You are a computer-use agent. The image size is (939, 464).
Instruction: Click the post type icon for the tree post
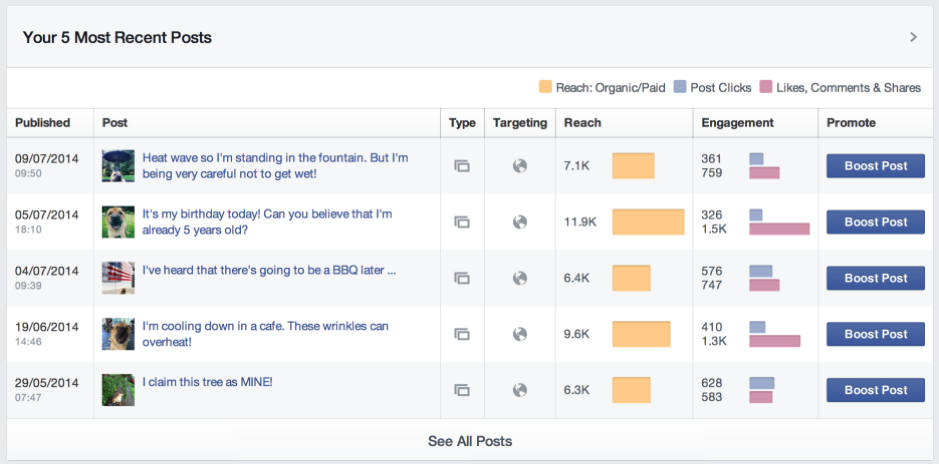[462, 390]
